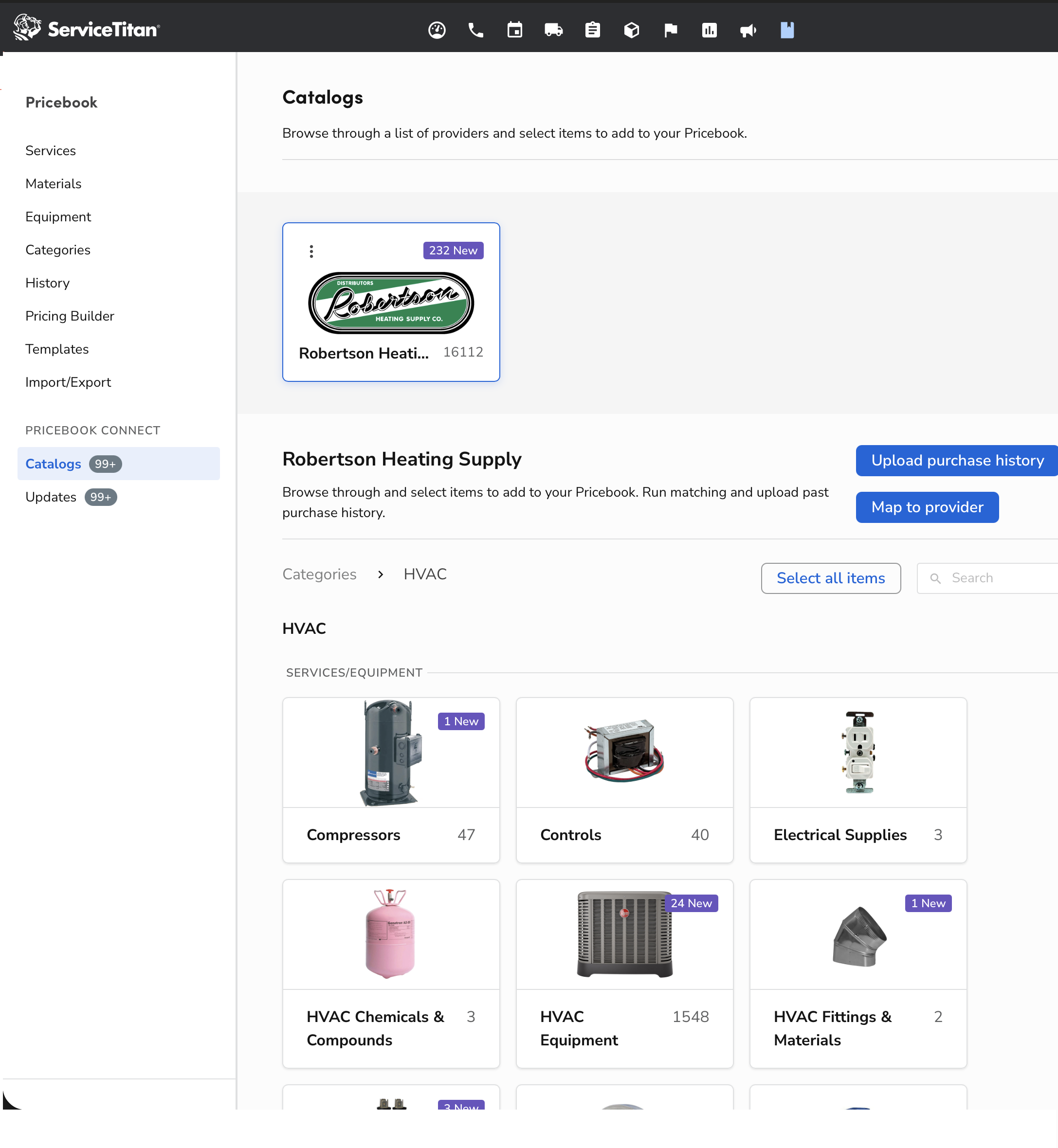Click Select all items button
This screenshot has width=1058, height=1148.
pos(830,578)
